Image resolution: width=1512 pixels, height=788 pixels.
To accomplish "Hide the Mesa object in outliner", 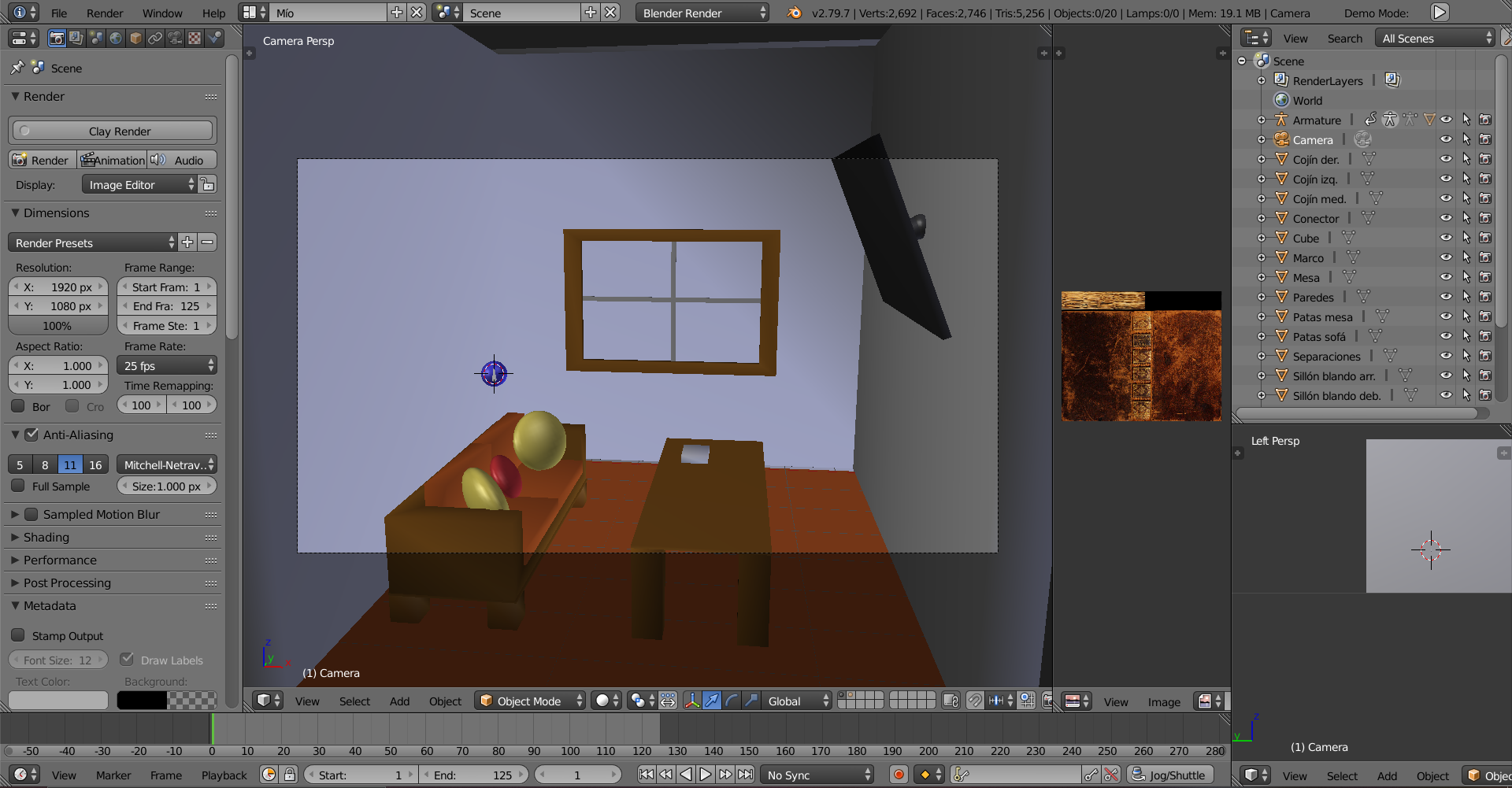I will tap(1446, 277).
